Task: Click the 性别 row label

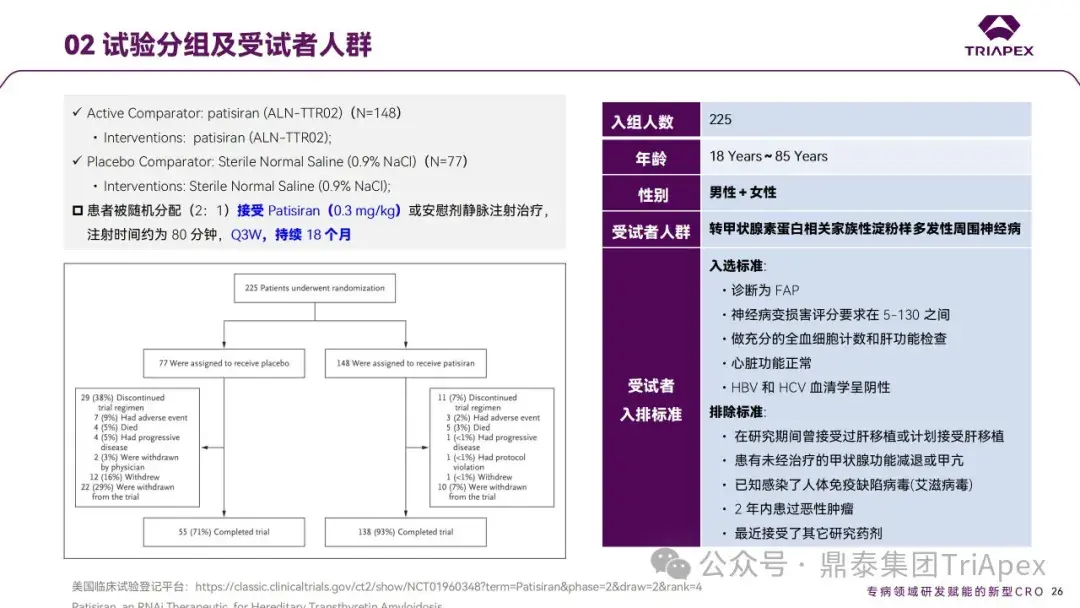Action: 650,193
